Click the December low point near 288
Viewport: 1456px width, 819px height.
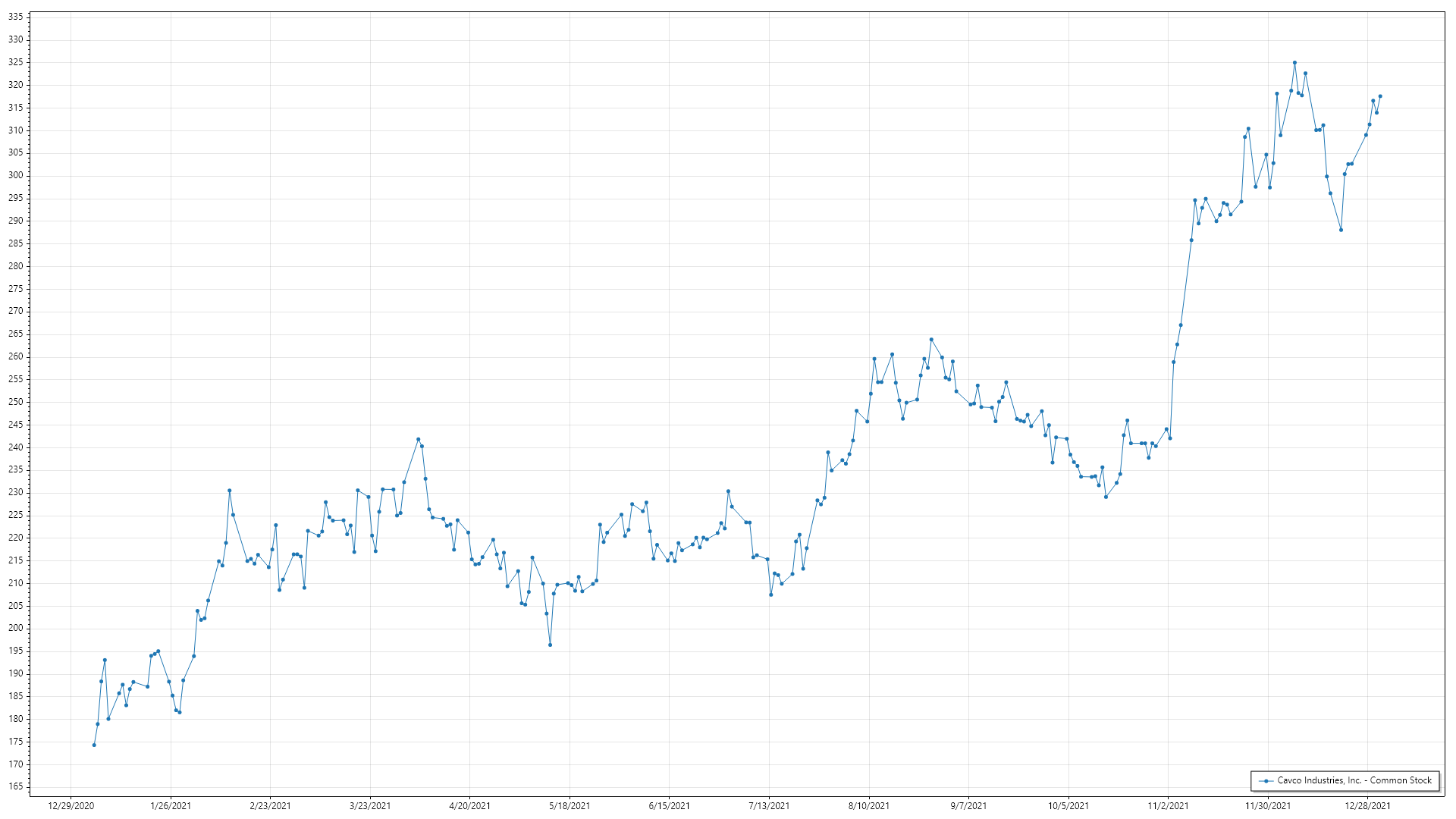point(1341,230)
